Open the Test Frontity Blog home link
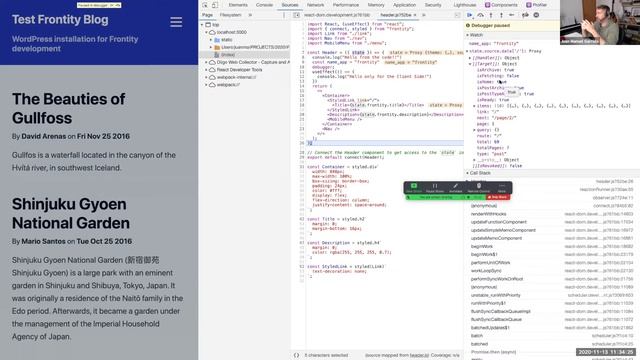640x360 pixels. [x=60, y=20]
